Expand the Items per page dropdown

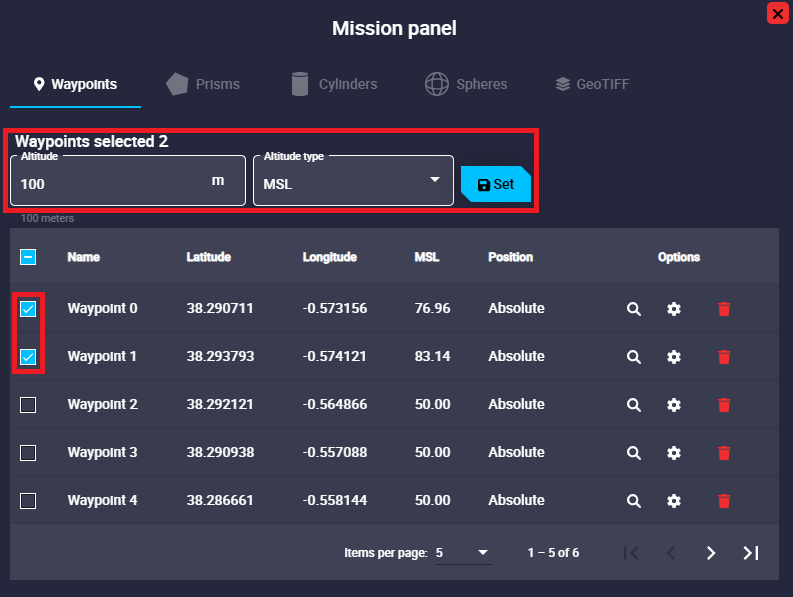pyautogui.click(x=463, y=553)
